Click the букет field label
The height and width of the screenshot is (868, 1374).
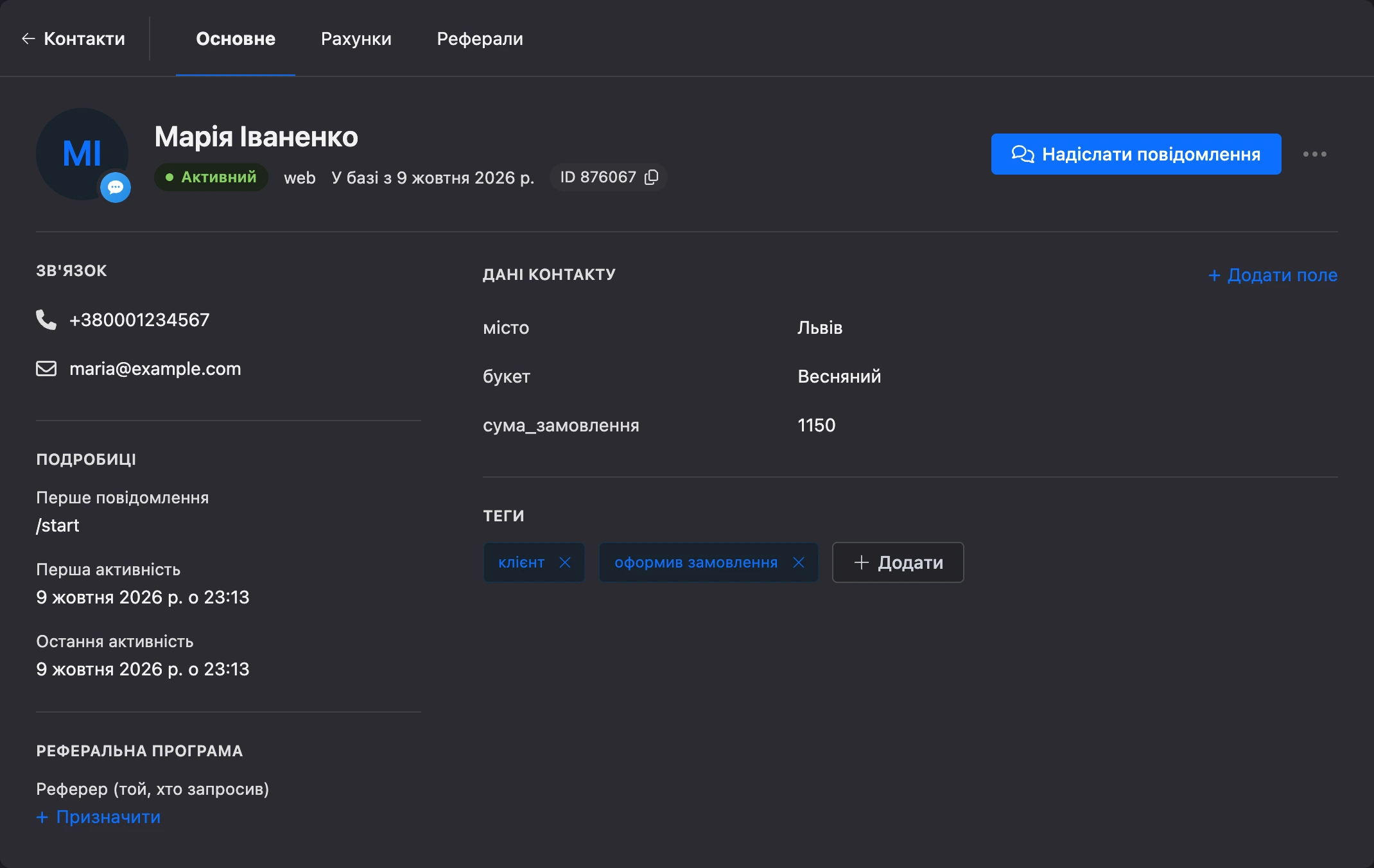coord(507,376)
